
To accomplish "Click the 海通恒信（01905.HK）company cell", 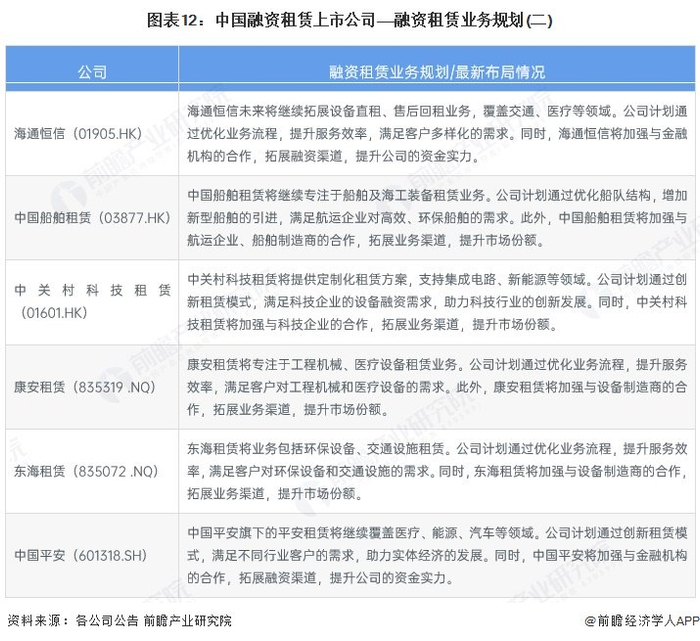I will (x=92, y=133).
